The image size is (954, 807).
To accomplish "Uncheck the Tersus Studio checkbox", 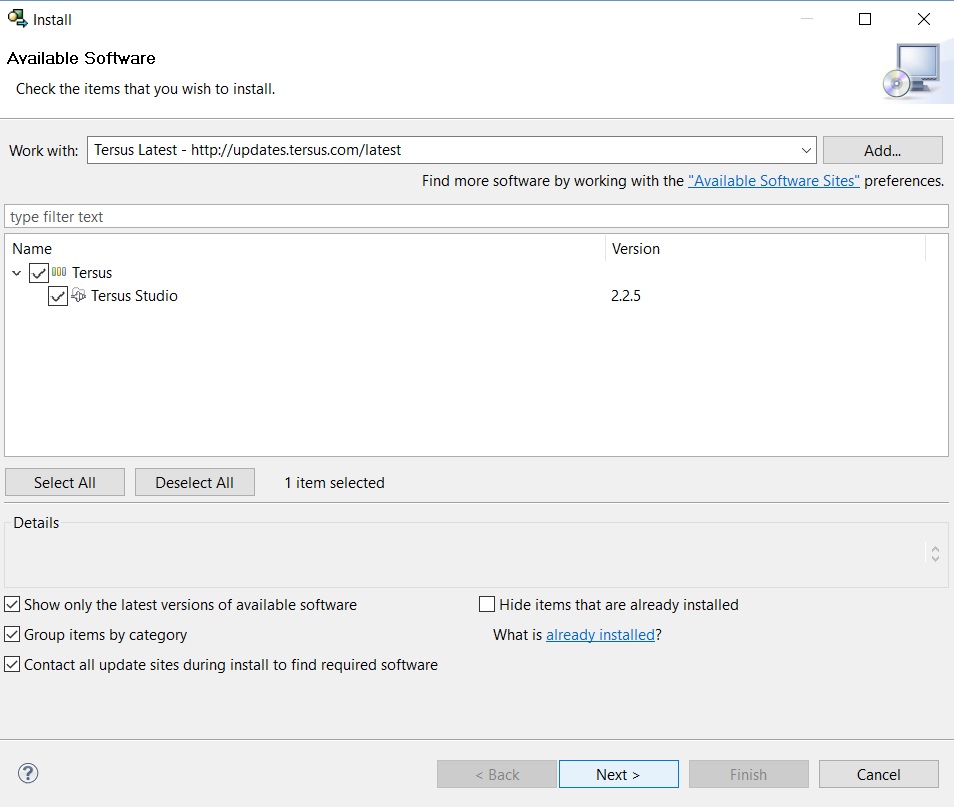I will [x=58, y=296].
